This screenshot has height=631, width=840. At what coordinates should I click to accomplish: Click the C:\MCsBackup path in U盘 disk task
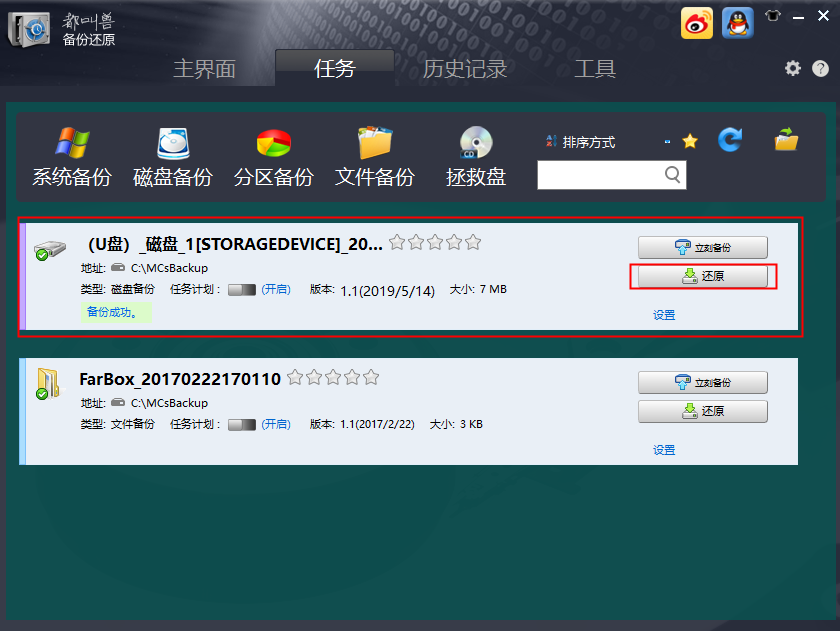click(x=169, y=268)
